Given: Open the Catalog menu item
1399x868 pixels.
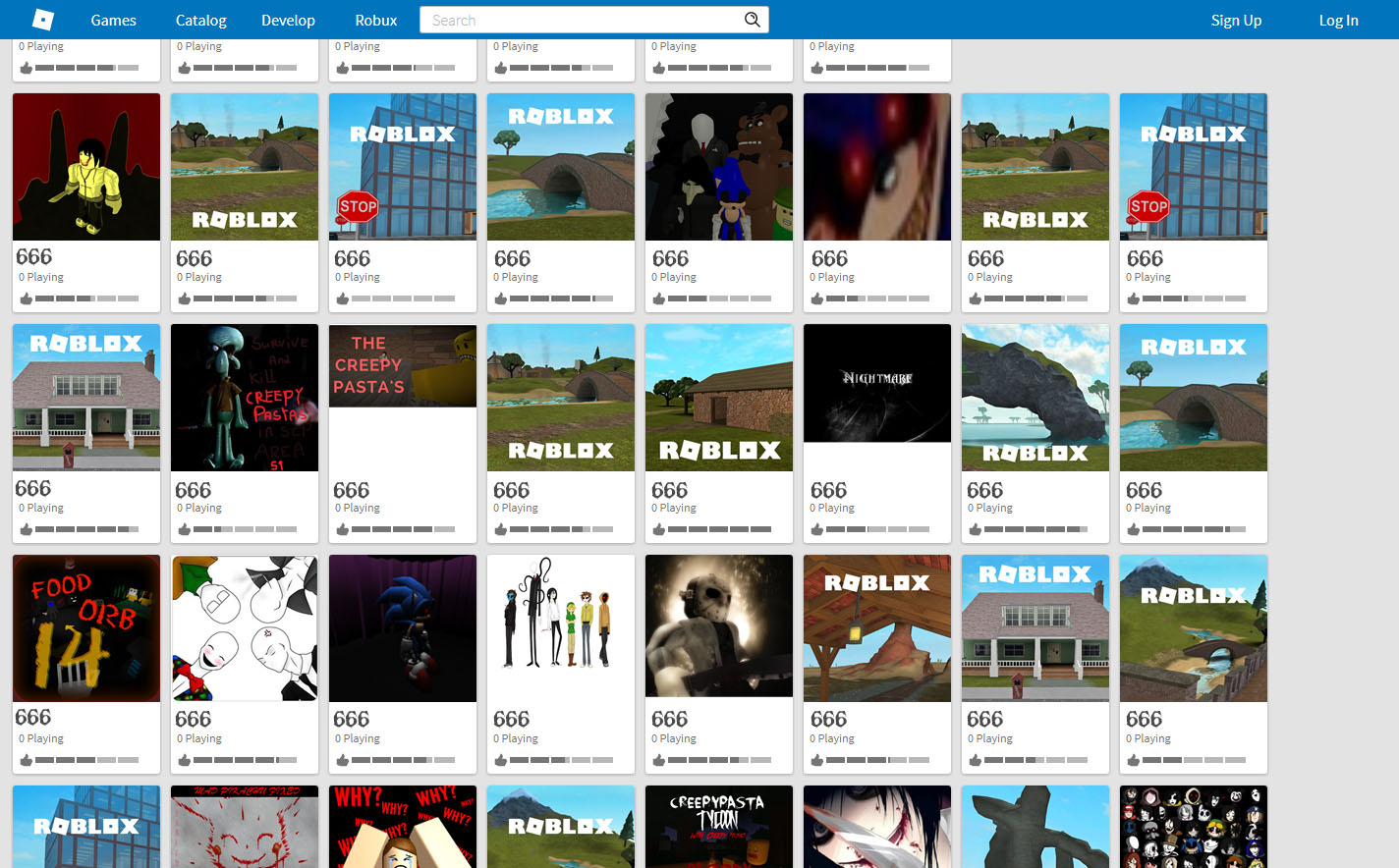Looking at the screenshot, I should pos(200,20).
